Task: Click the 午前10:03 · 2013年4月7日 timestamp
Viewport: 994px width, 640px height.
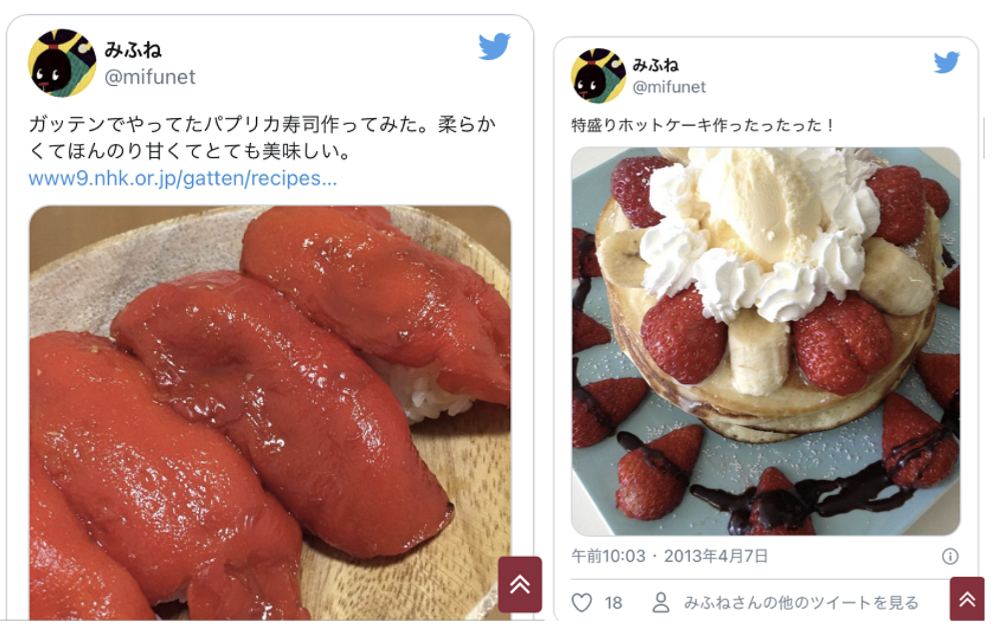Action: [669, 556]
